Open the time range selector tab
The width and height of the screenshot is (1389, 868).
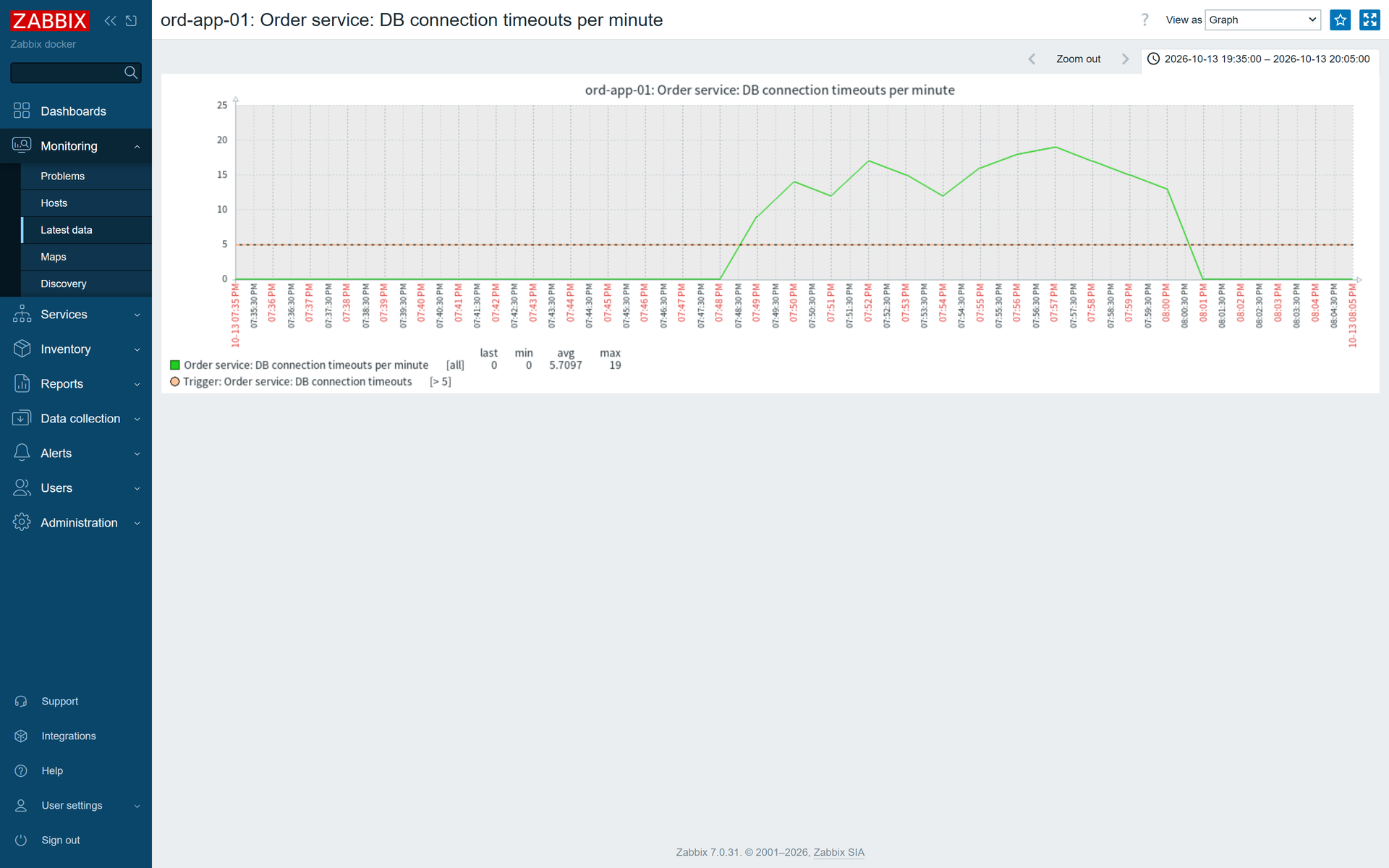1260,59
